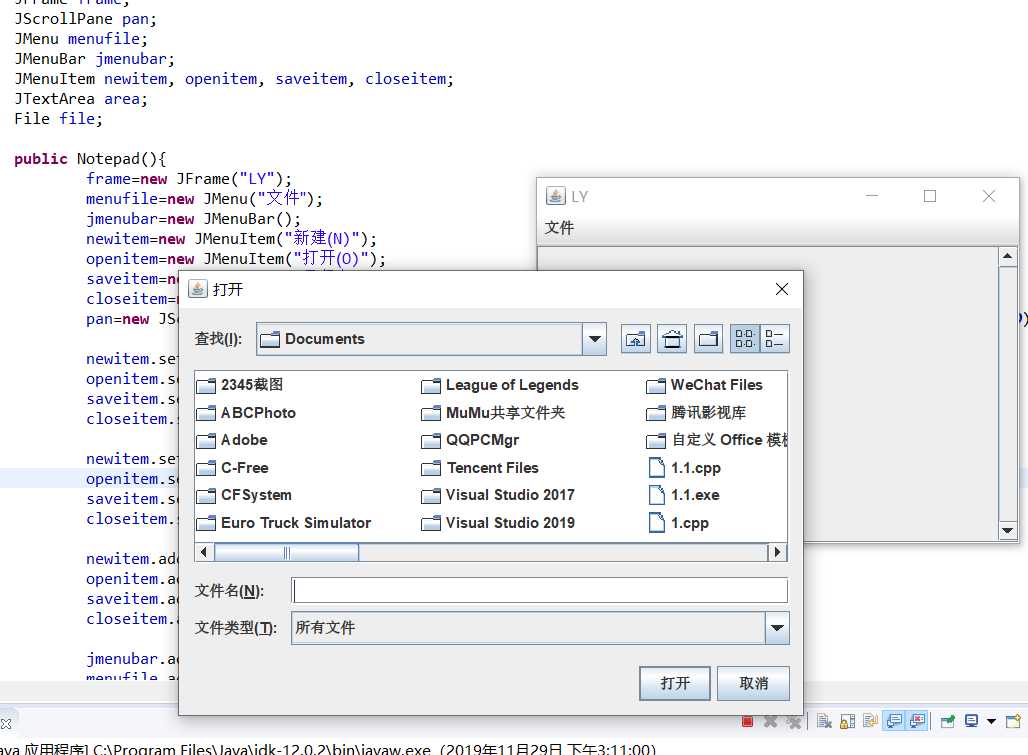Switch file dialog to details view

coord(774,339)
